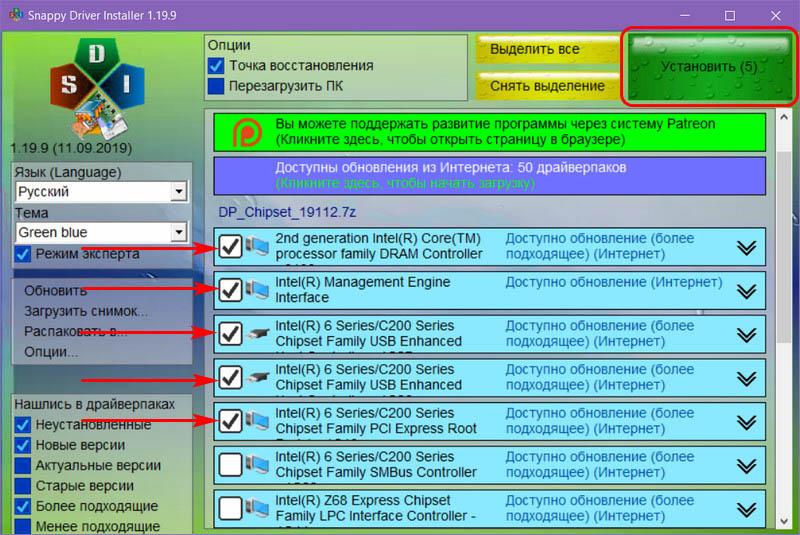This screenshot has width=800, height=535.
Task: Expand the Z68 LPC Interface row chevron
Action: click(x=746, y=509)
